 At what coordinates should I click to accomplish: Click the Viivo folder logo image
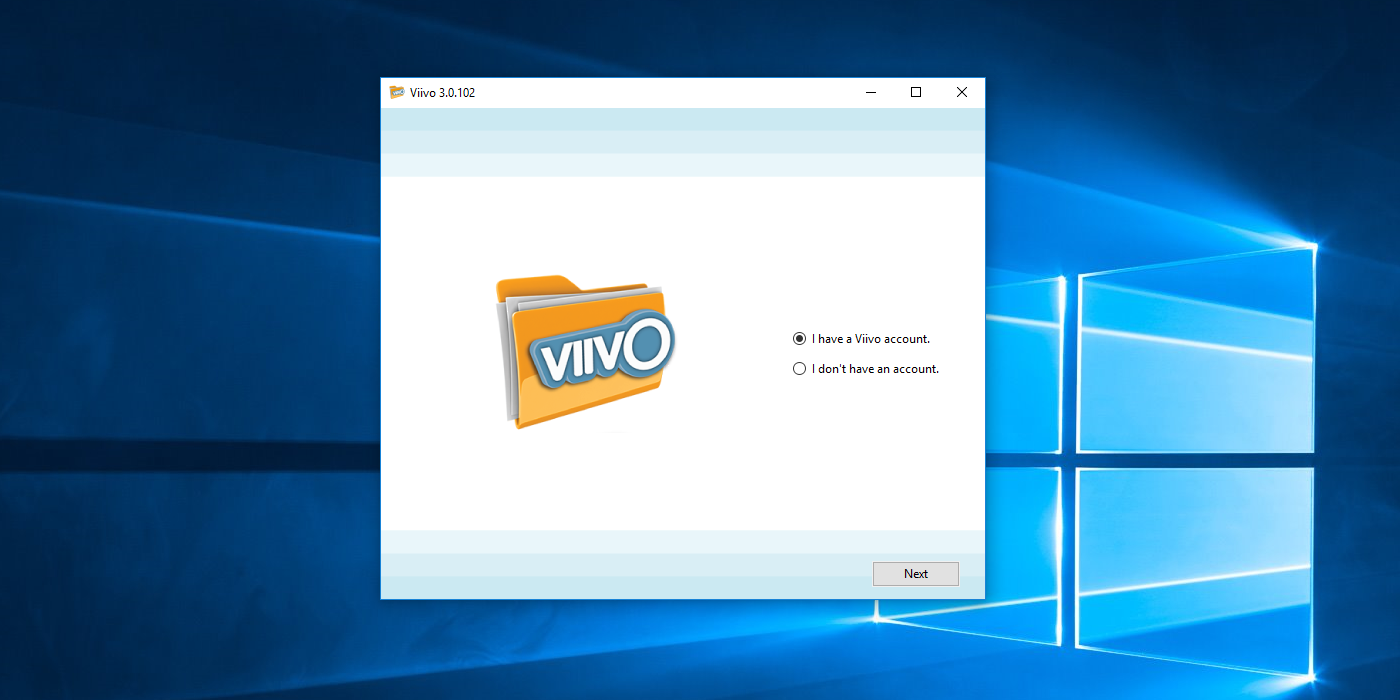(x=585, y=352)
